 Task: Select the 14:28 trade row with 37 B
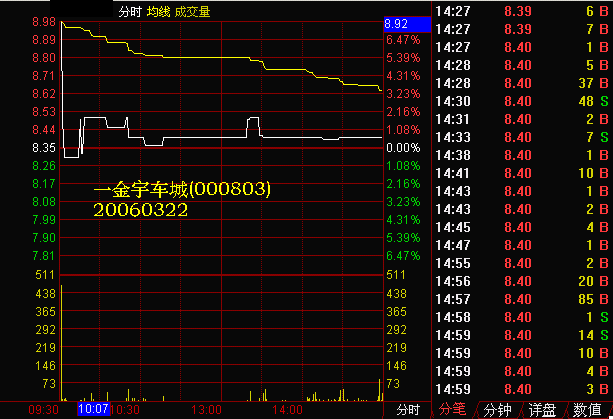[523, 82]
